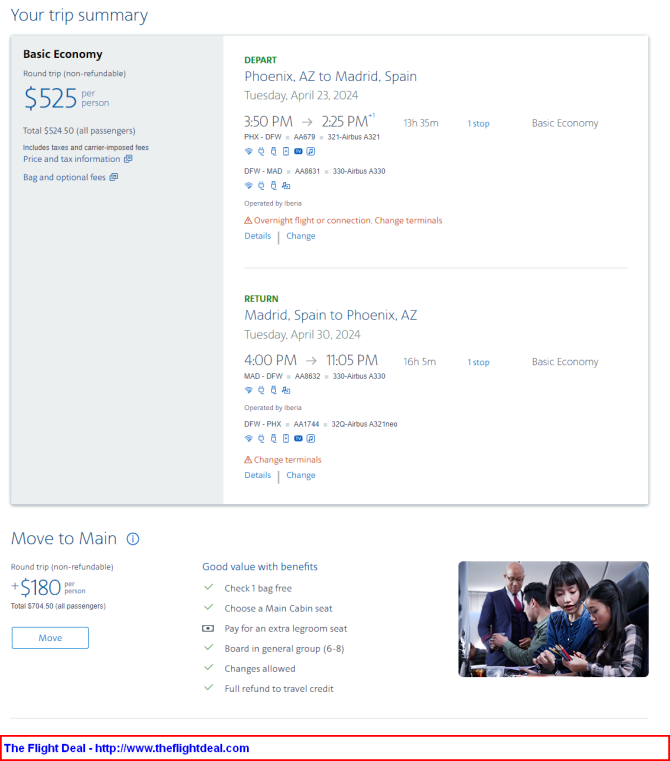Change the departing Phoenix to Madrid flight
Screen dimensions: 670x761
pos(301,236)
